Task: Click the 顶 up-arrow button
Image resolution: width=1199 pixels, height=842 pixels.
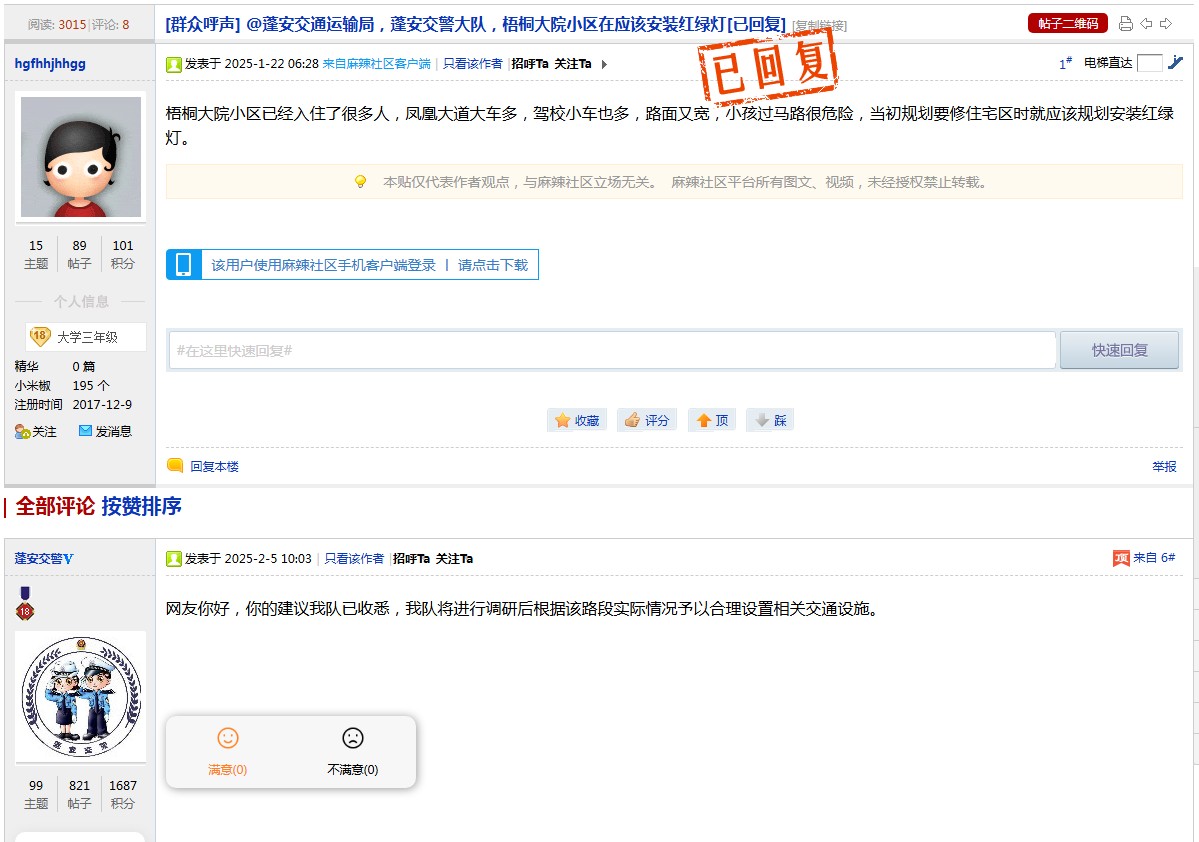Action: pyautogui.click(x=712, y=420)
